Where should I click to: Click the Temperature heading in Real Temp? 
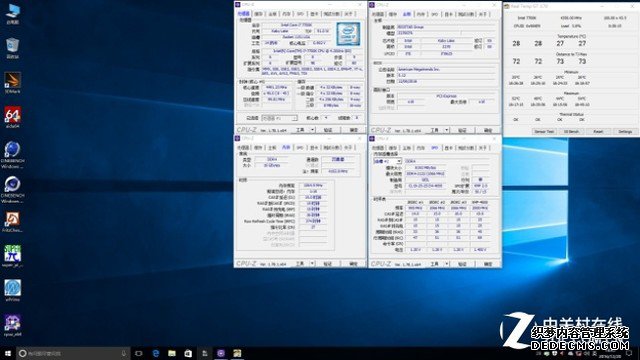571,36
